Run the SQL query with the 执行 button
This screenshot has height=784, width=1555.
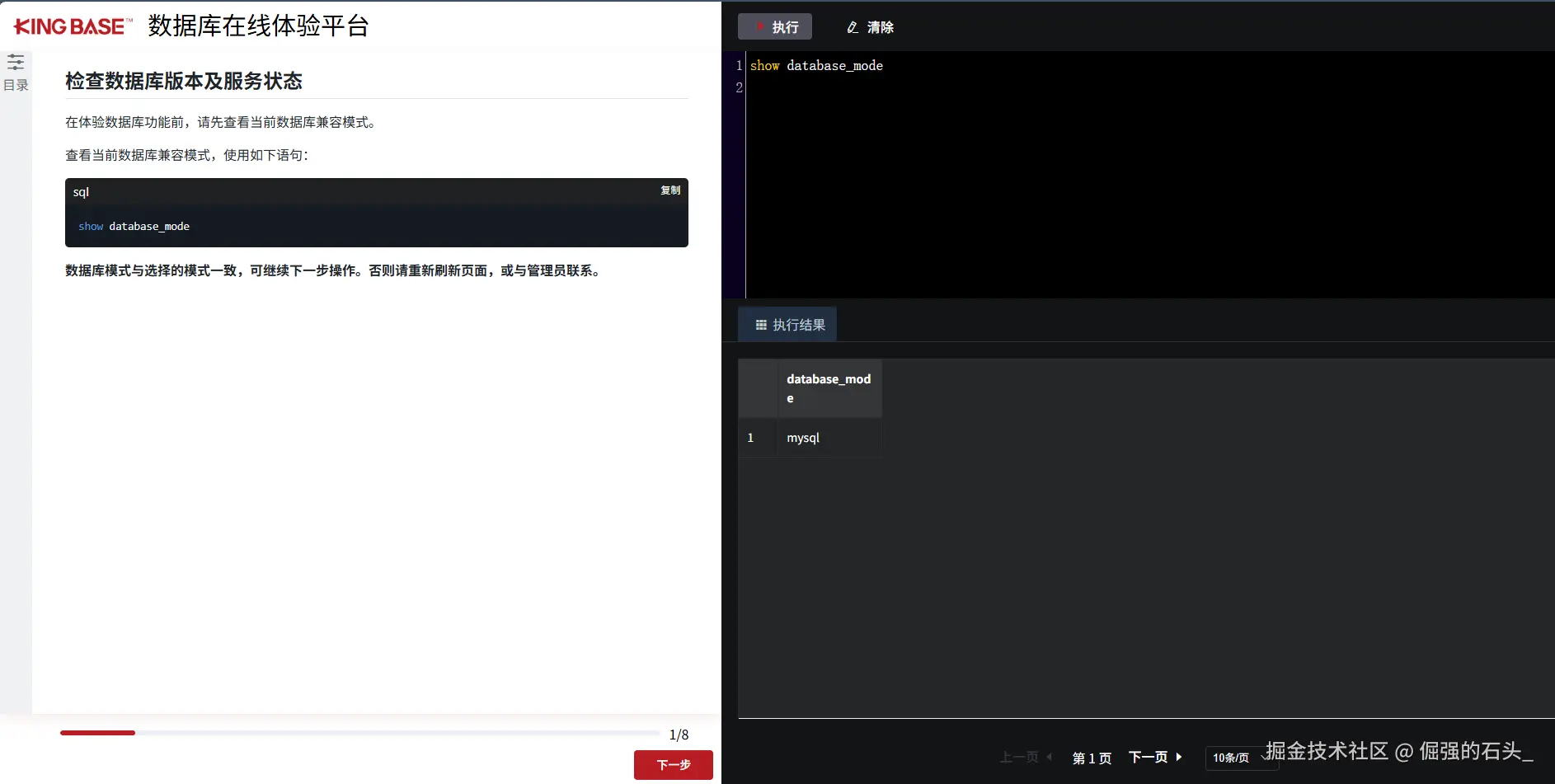pyautogui.click(x=775, y=26)
